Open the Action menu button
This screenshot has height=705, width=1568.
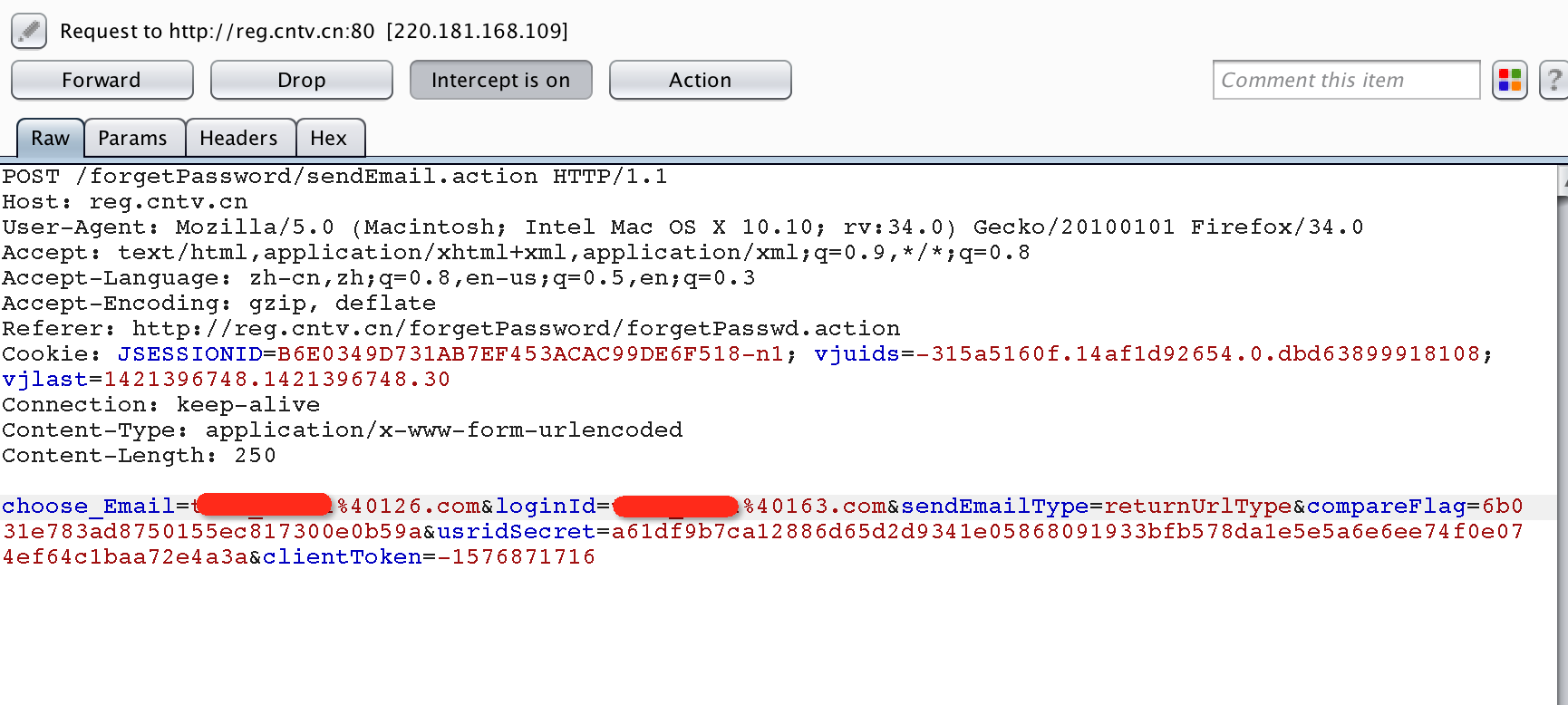pos(701,80)
